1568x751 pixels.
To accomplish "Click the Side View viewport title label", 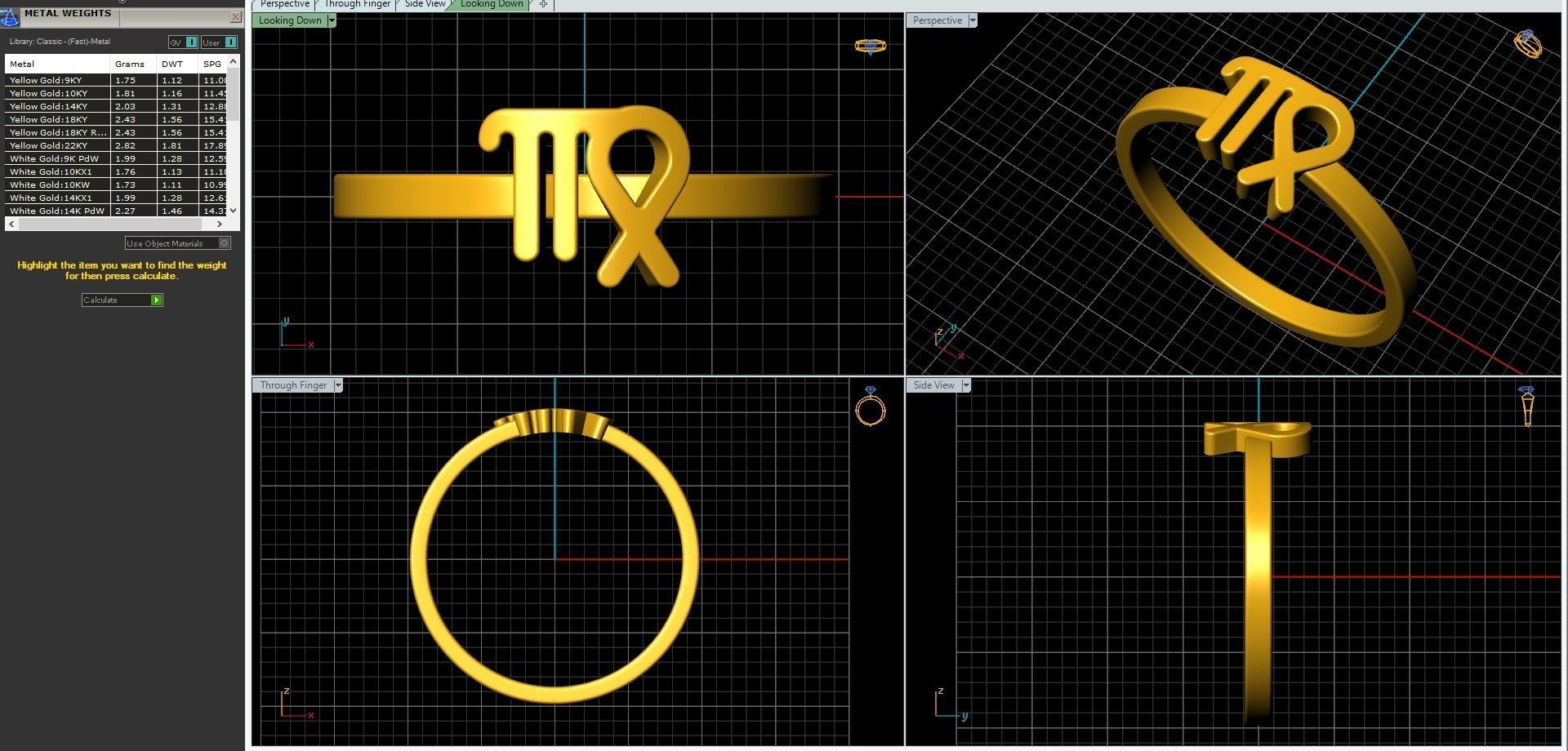I will tap(934, 385).
